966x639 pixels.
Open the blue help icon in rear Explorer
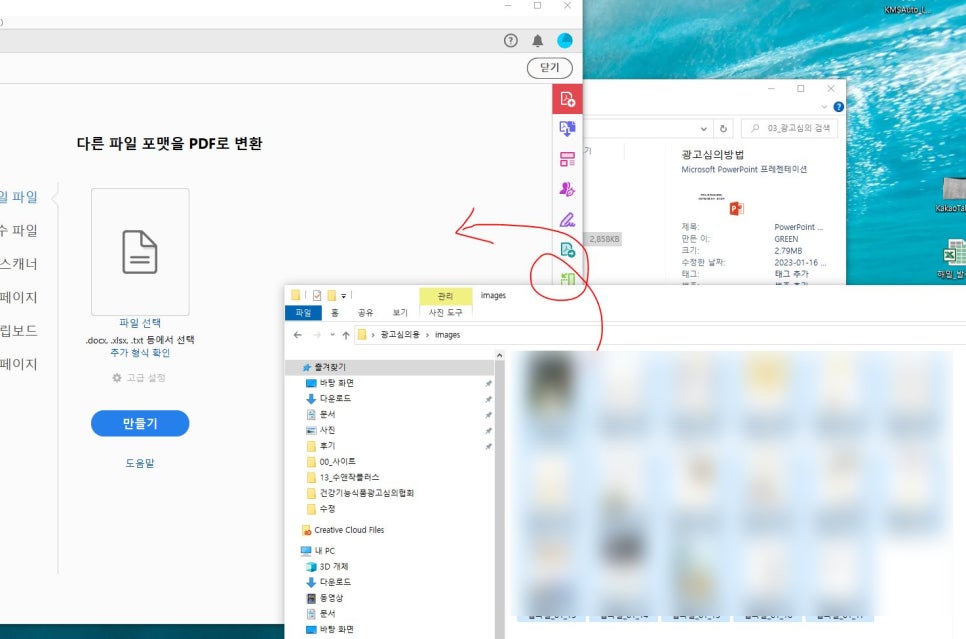tap(838, 107)
